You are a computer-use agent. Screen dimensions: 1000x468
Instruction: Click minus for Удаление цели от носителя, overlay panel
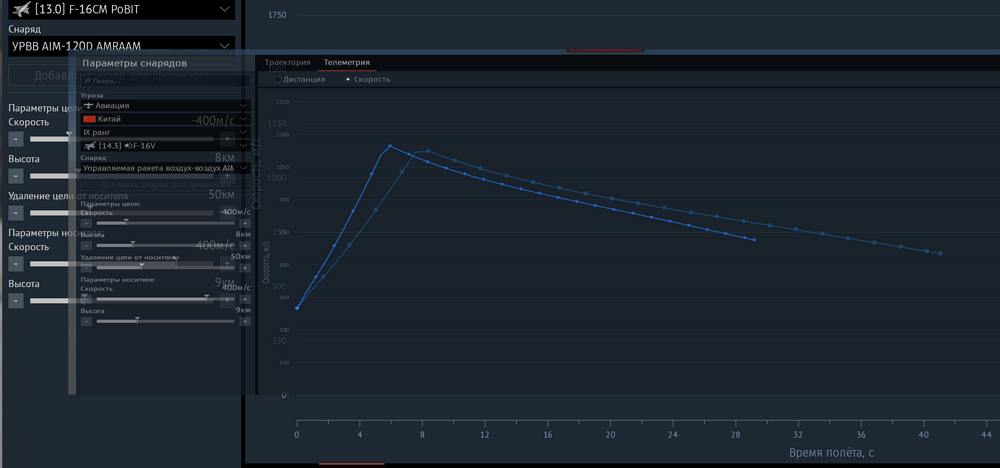86,267
